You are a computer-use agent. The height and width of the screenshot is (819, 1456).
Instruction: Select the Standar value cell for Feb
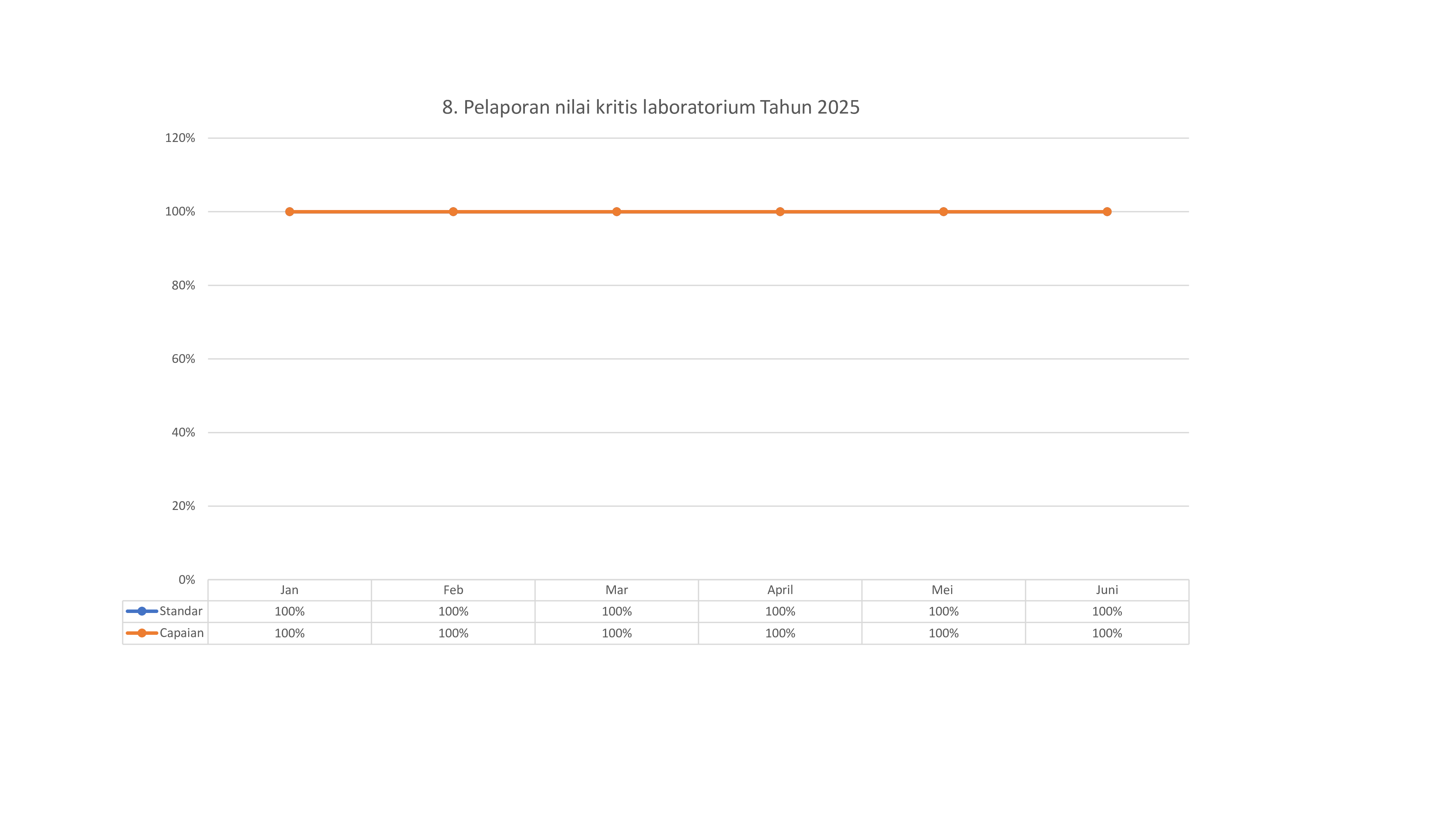pyautogui.click(x=453, y=612)
